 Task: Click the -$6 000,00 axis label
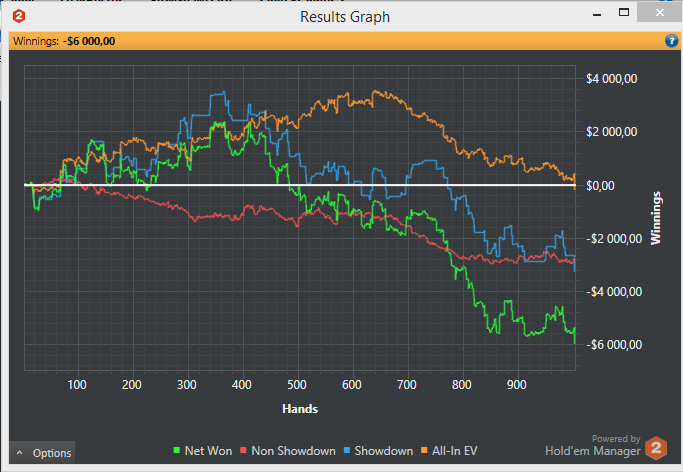pyautogui.click(x=614, y=345)
